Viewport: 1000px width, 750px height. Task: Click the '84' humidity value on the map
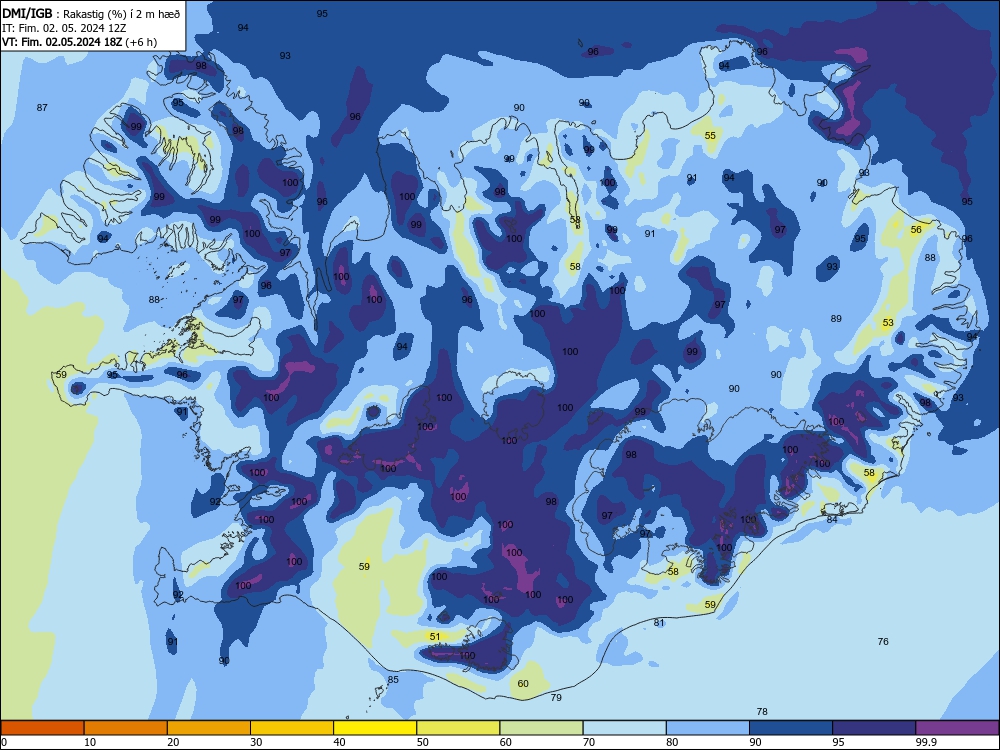pyautogui.click(x=832, y=519)
